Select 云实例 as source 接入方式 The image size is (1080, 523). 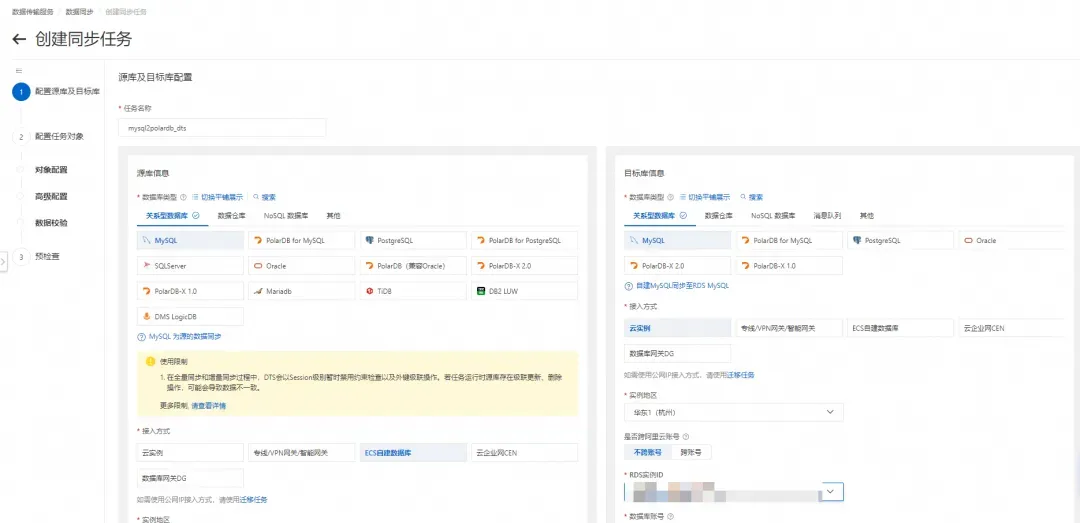pyautogui.click(x=191, y=453)
